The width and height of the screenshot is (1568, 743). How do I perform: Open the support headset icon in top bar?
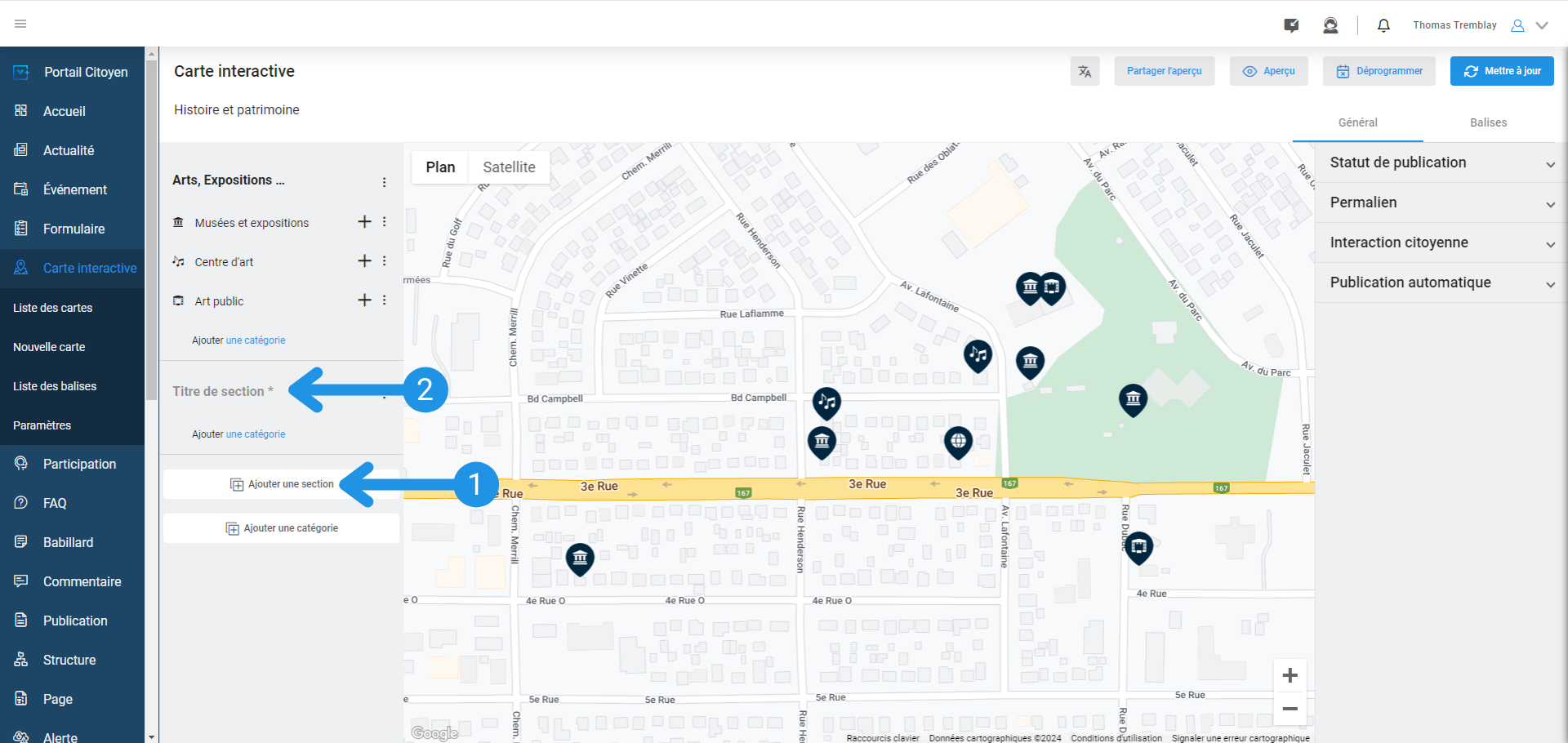[x=1330, y=25]
